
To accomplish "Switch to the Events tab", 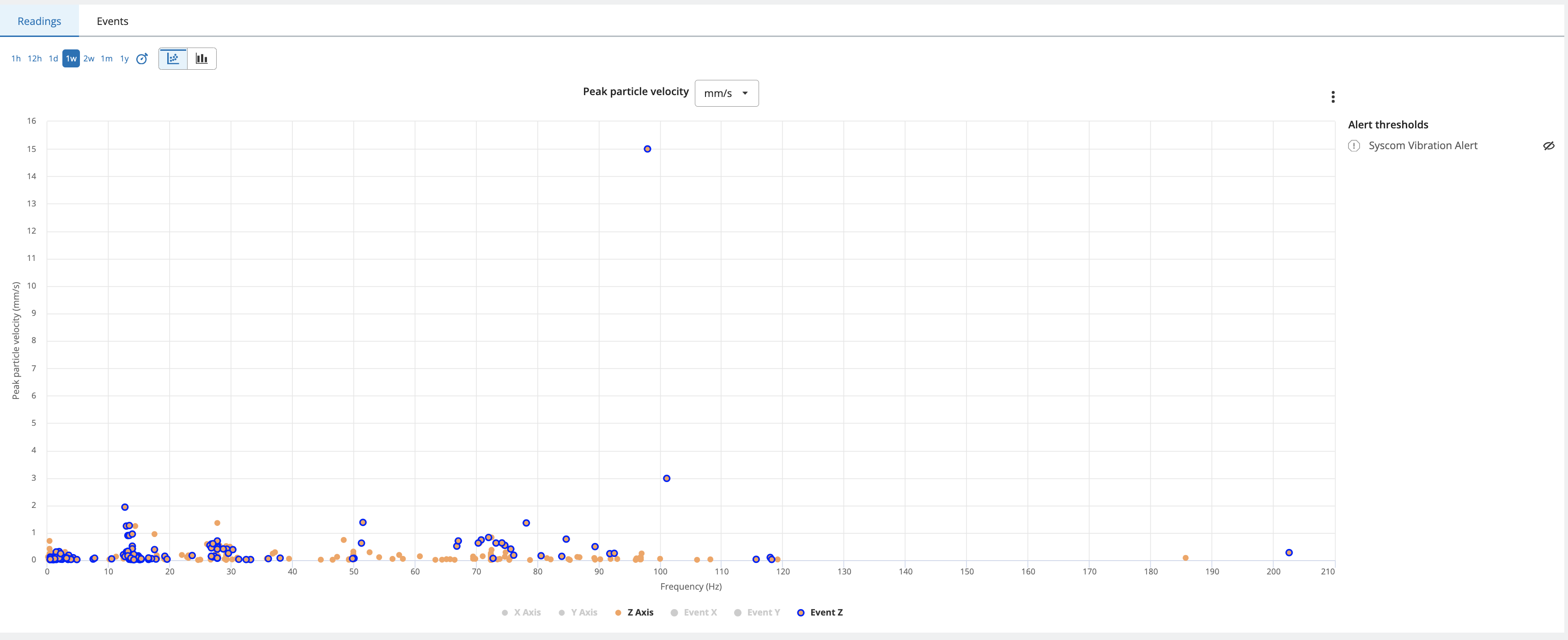I will 113,21.
